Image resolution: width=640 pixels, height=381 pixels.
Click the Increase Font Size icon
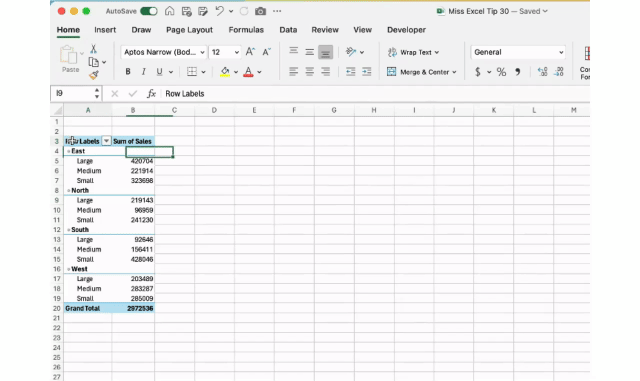pyautogui.click(x=250, y=52)
